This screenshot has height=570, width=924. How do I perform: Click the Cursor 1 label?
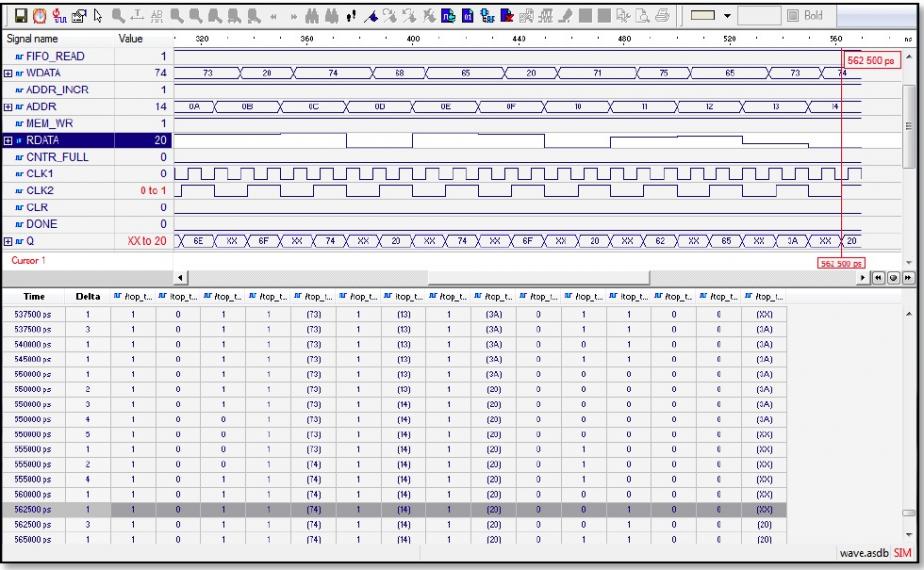click(x=28, y=261)
